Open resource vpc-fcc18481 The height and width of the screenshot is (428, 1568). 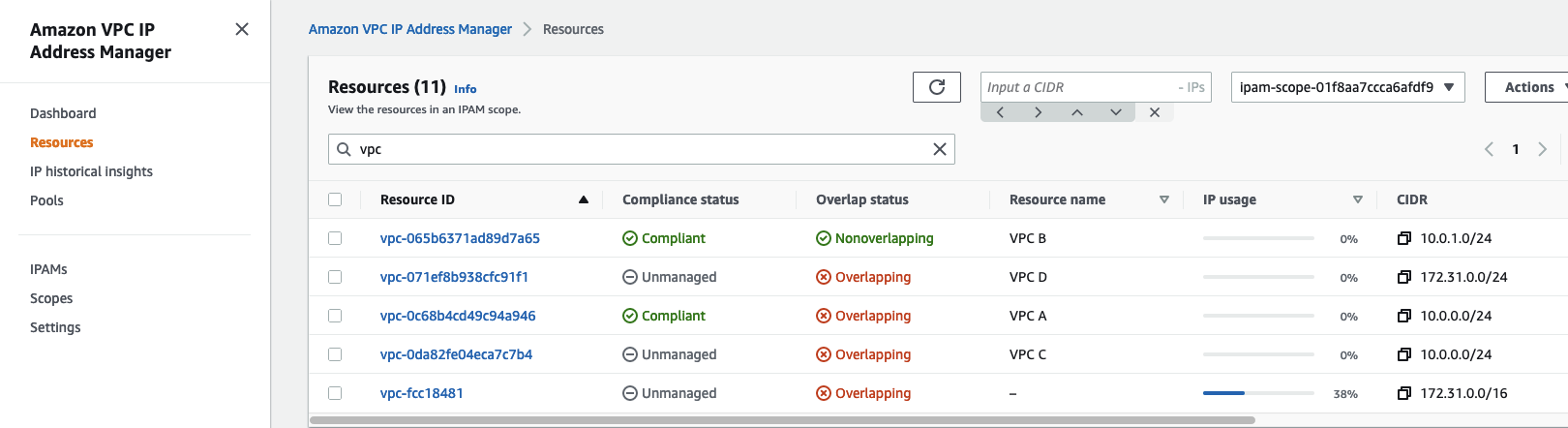click(422, 393)
